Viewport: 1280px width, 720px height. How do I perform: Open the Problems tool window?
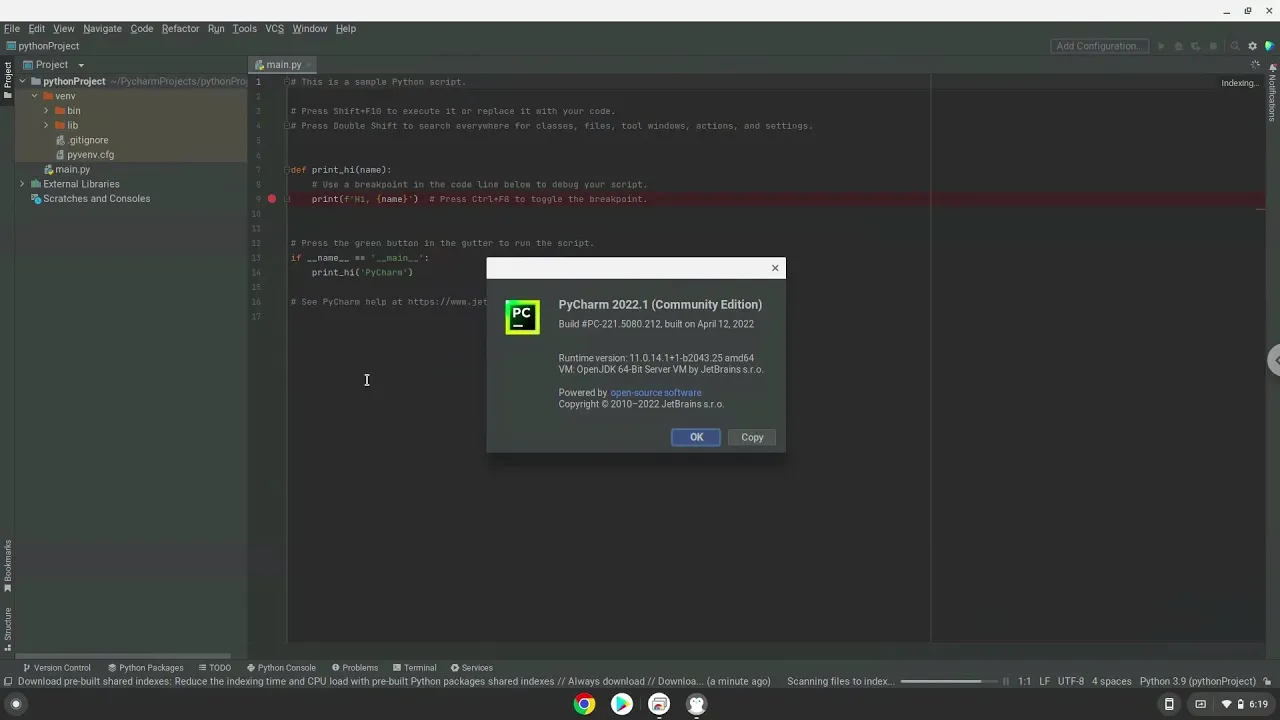(x=354, y=668)
